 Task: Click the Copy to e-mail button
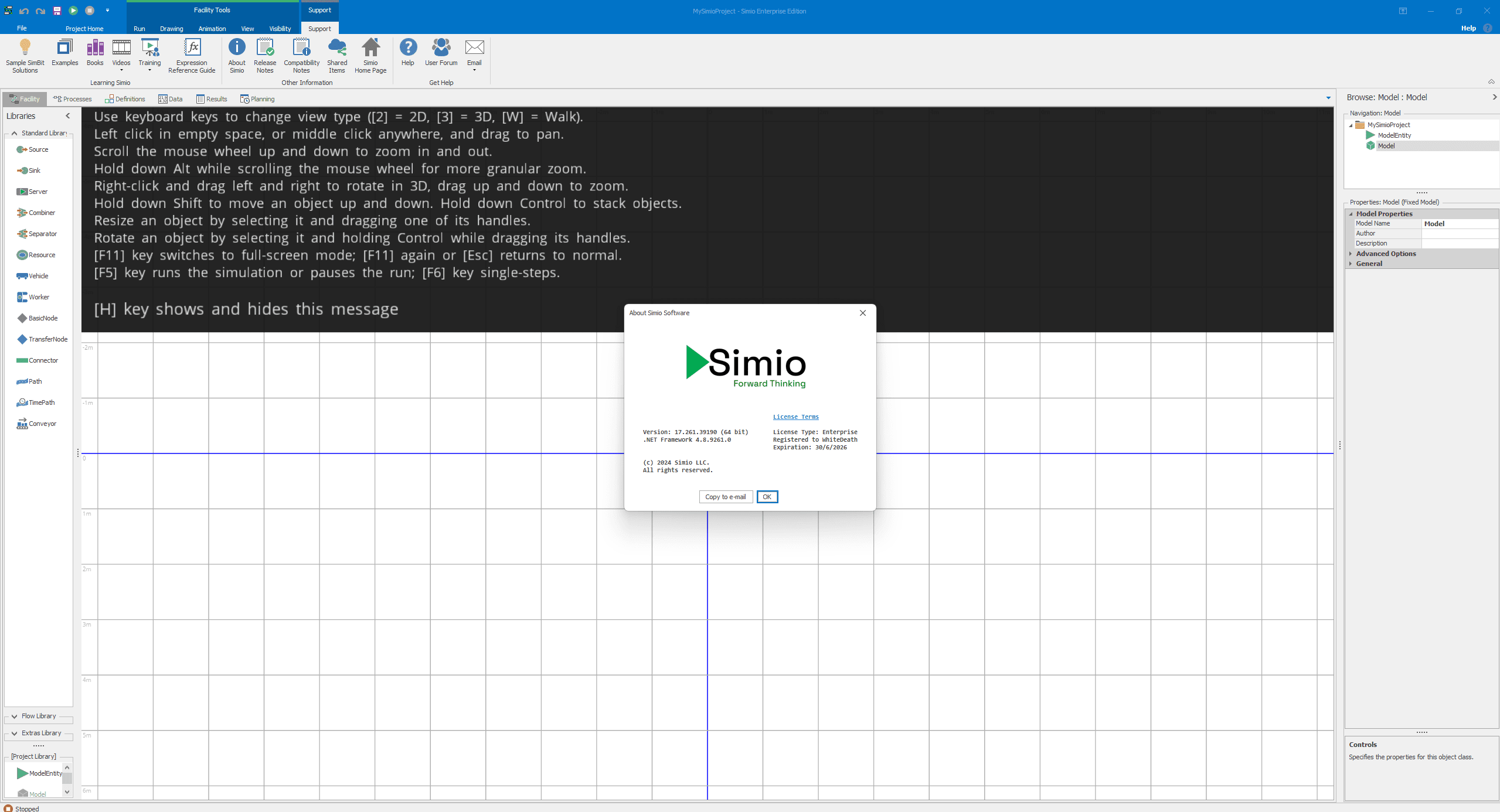(724, 496)
